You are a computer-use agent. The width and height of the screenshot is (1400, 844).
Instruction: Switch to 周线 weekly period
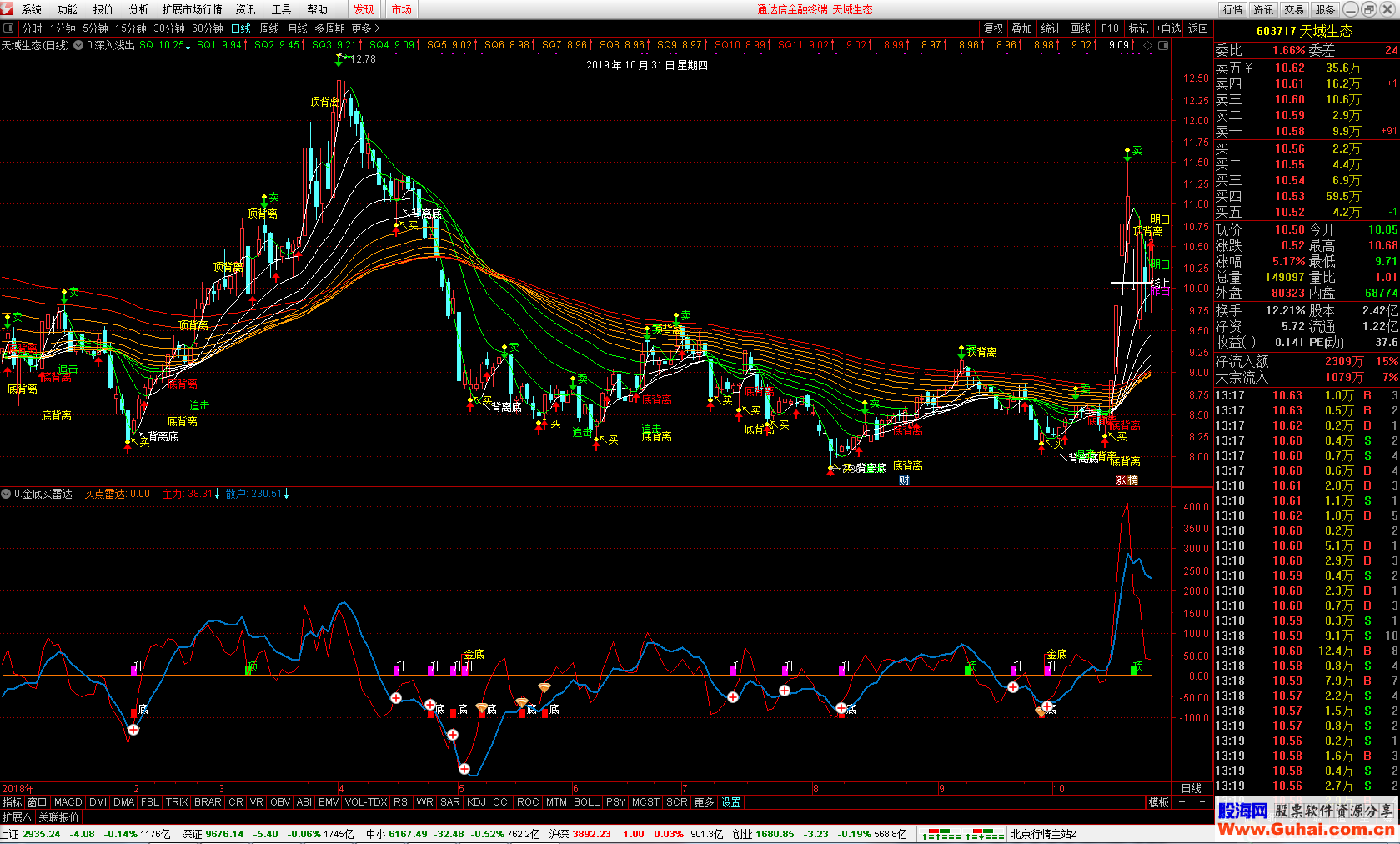click(x=269, y=28)
